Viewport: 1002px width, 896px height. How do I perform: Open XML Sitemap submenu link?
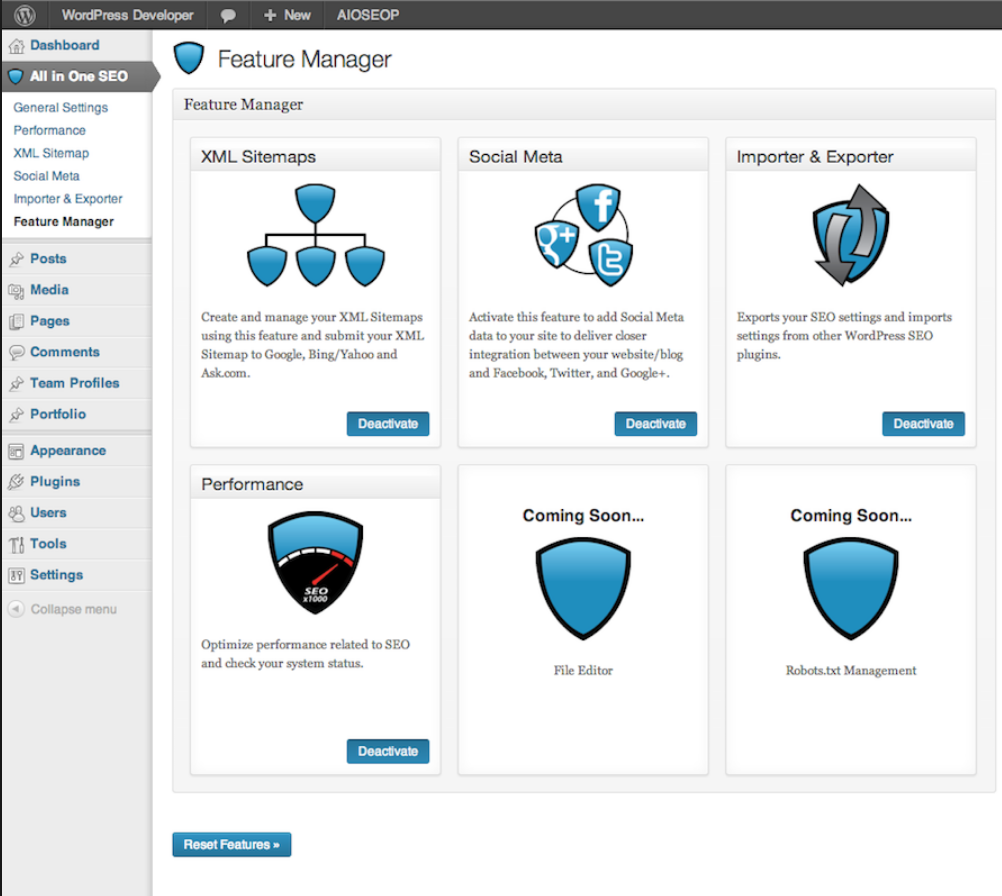tap(51, 153)
